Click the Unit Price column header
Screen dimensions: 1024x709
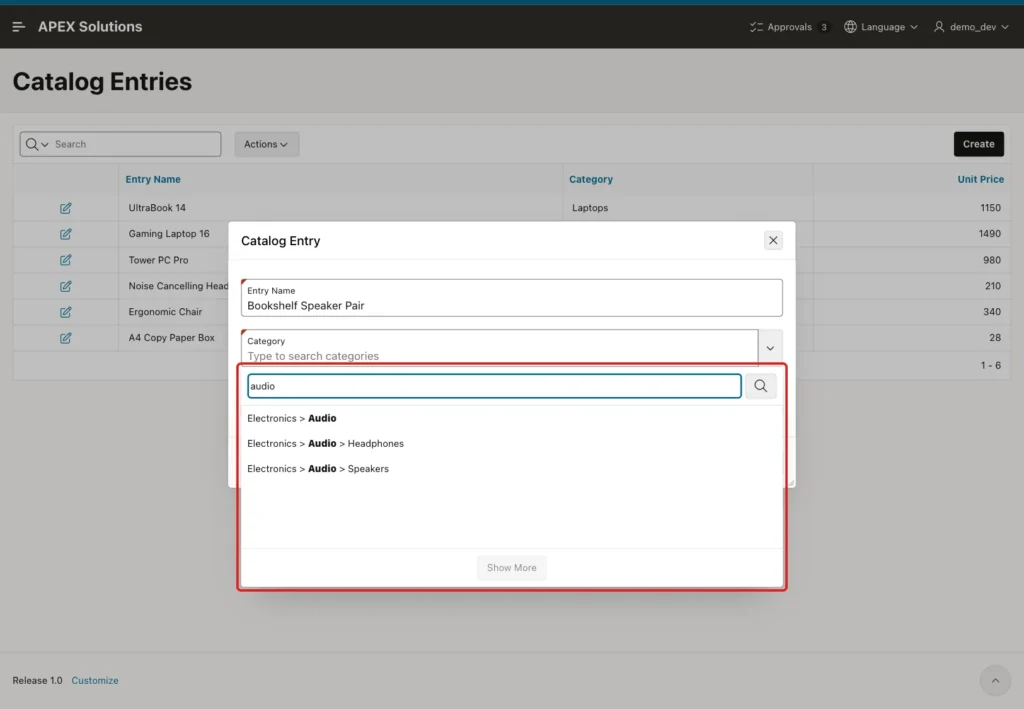(980, 180)
